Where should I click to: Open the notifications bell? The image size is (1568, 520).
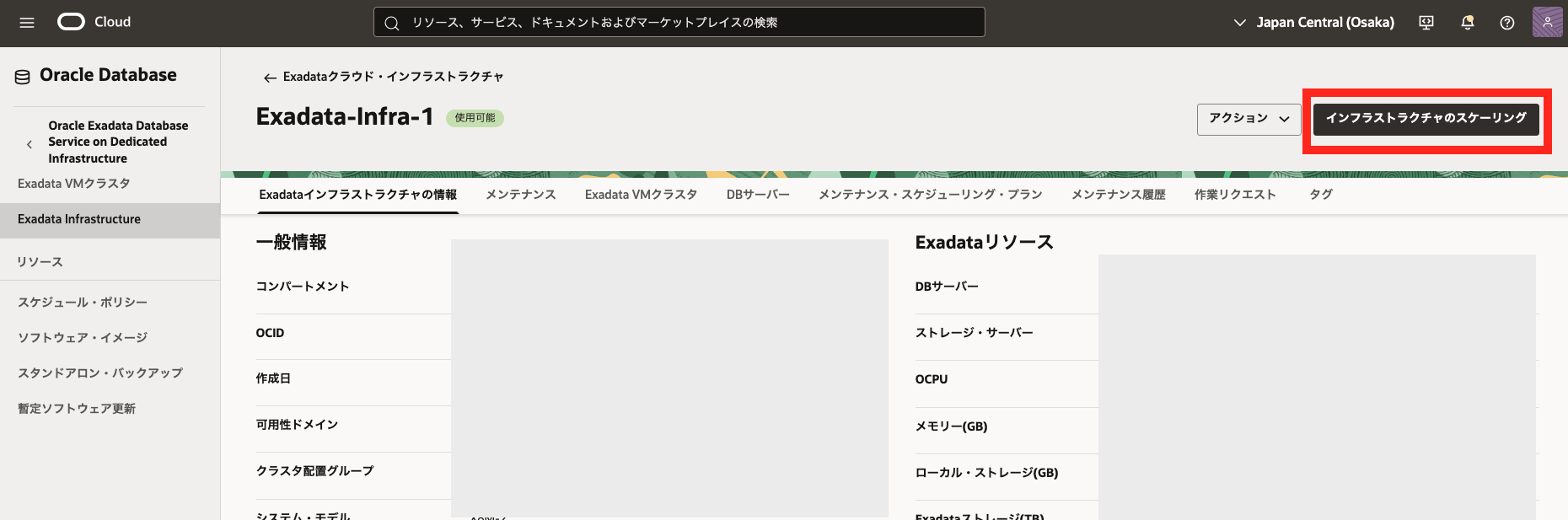click(x=1467, y=23)
